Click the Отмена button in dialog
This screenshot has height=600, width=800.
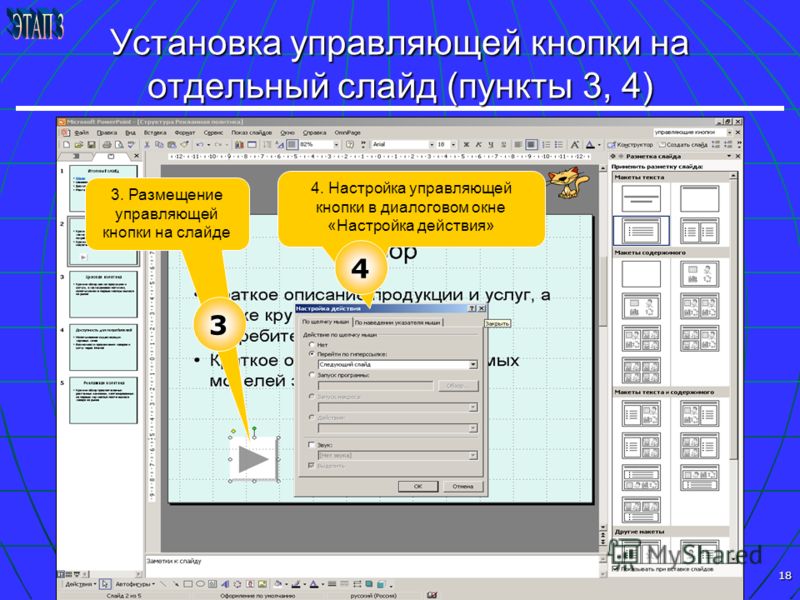pyautogui.click(x=463, y=486)
